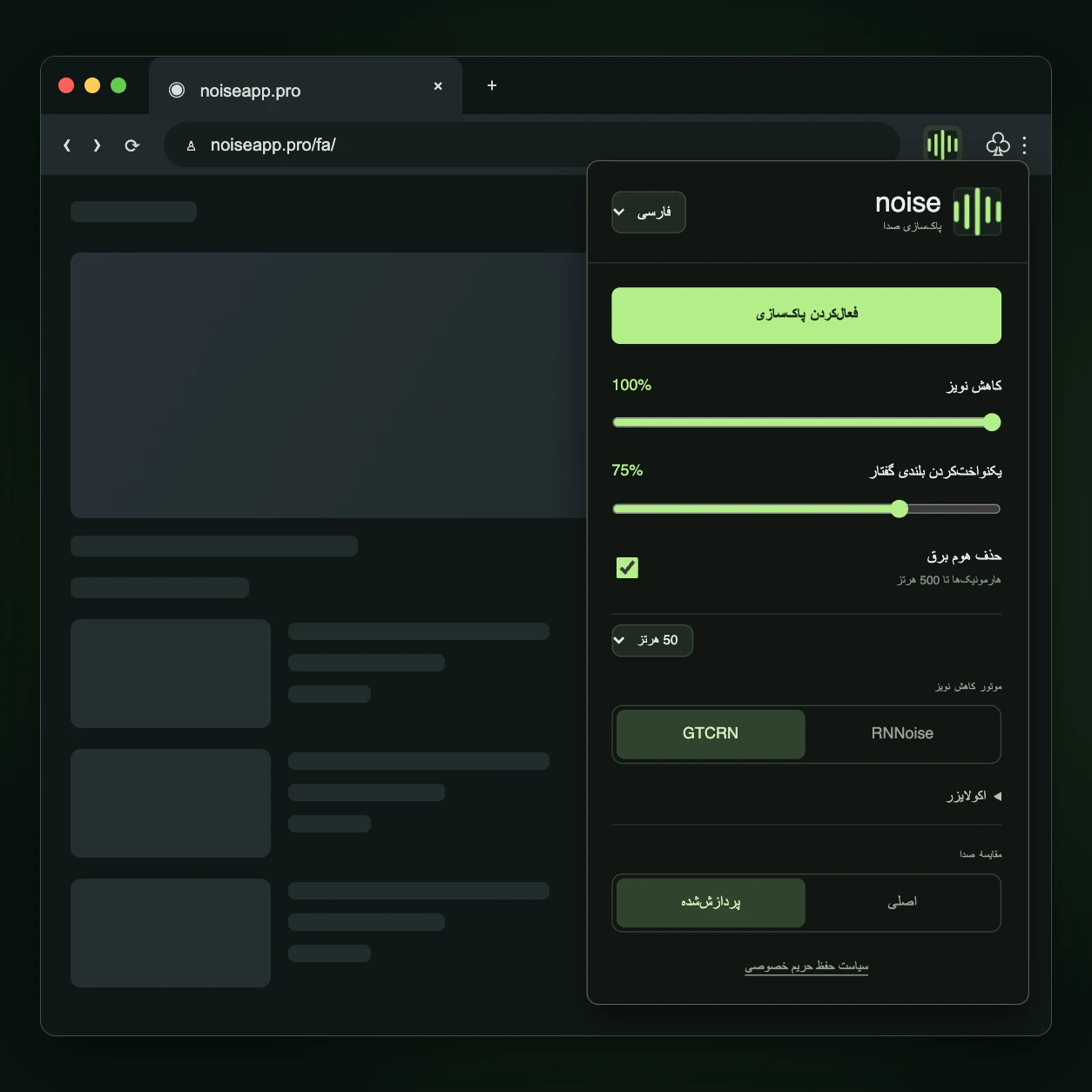The height and width of the screenshot is (1092, 1092).
Task: Open the 50 هرتز frequency dropdown
Action: 652,640
